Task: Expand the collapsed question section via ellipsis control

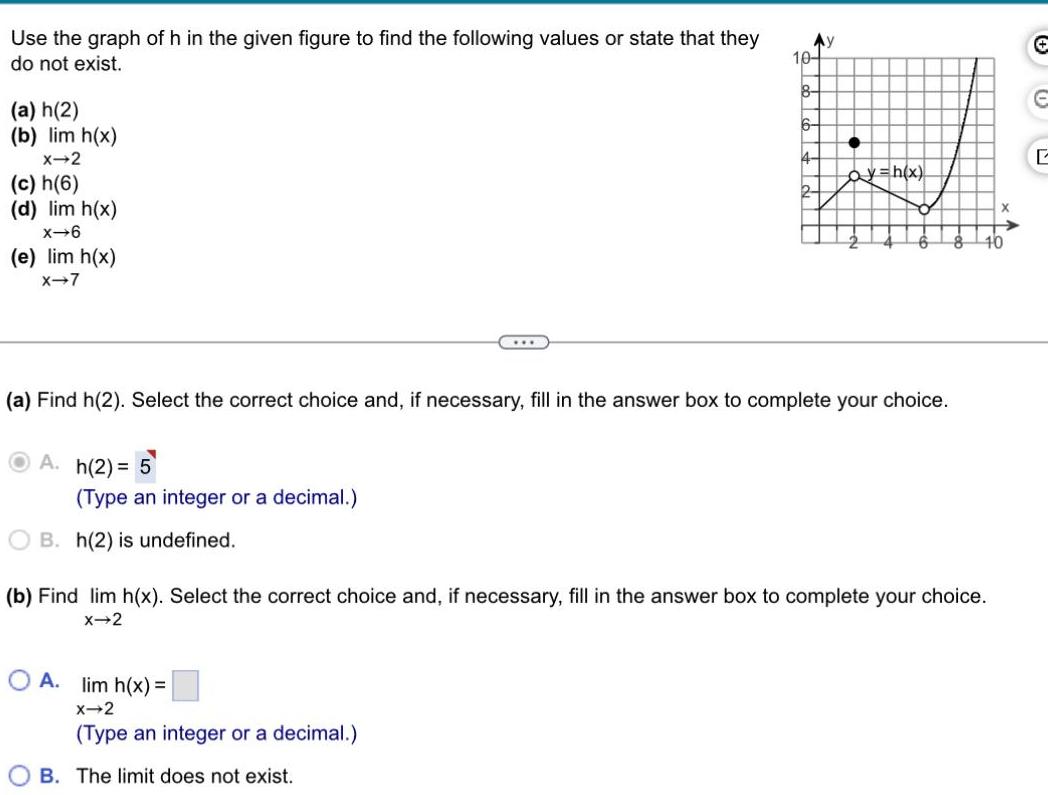Action: 523,342
